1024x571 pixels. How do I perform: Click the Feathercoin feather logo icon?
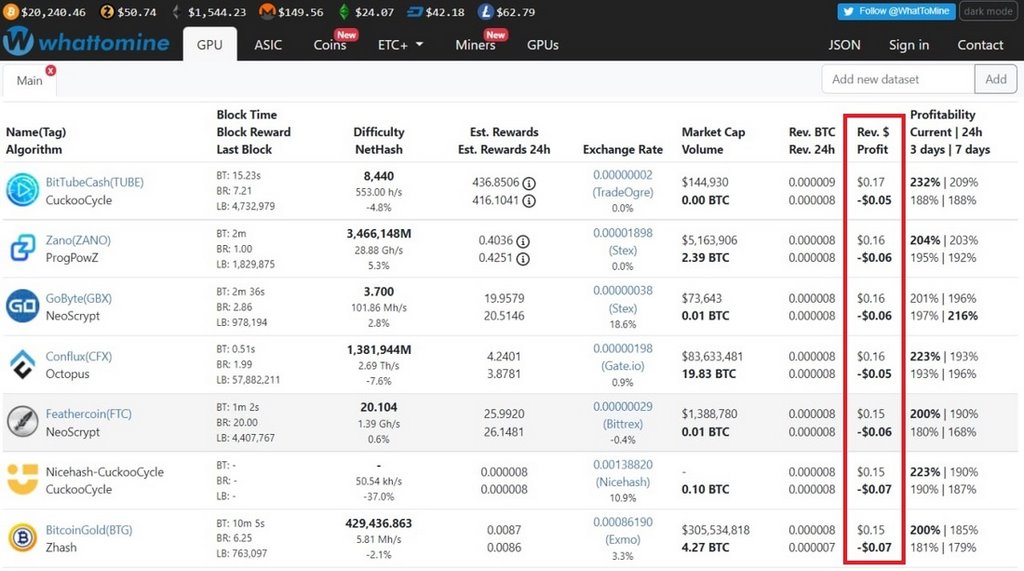pyautogui.click(x=22, y=422)
